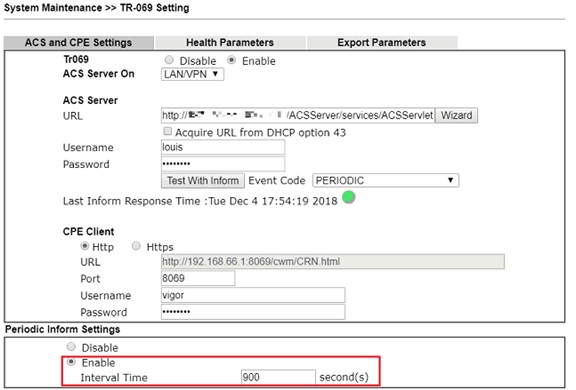576x390 pixels.
Task: Select Tr069 Enable radio button
Action: 231,60
